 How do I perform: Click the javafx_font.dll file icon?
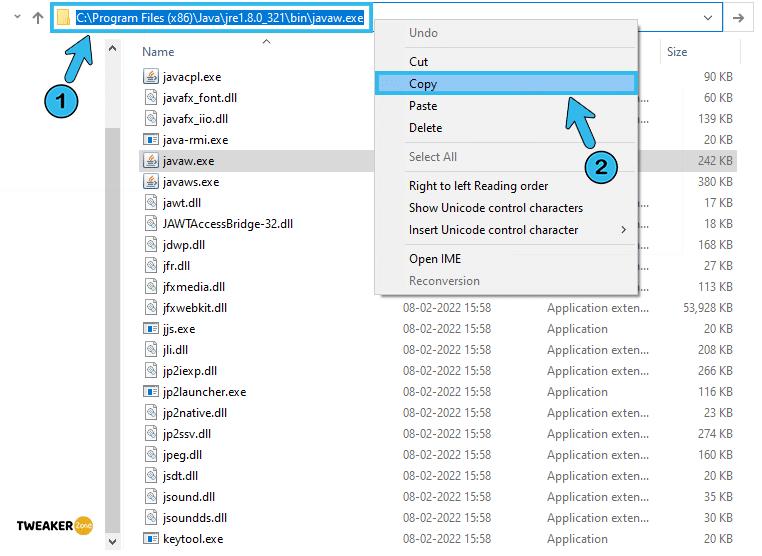point(151,98)
